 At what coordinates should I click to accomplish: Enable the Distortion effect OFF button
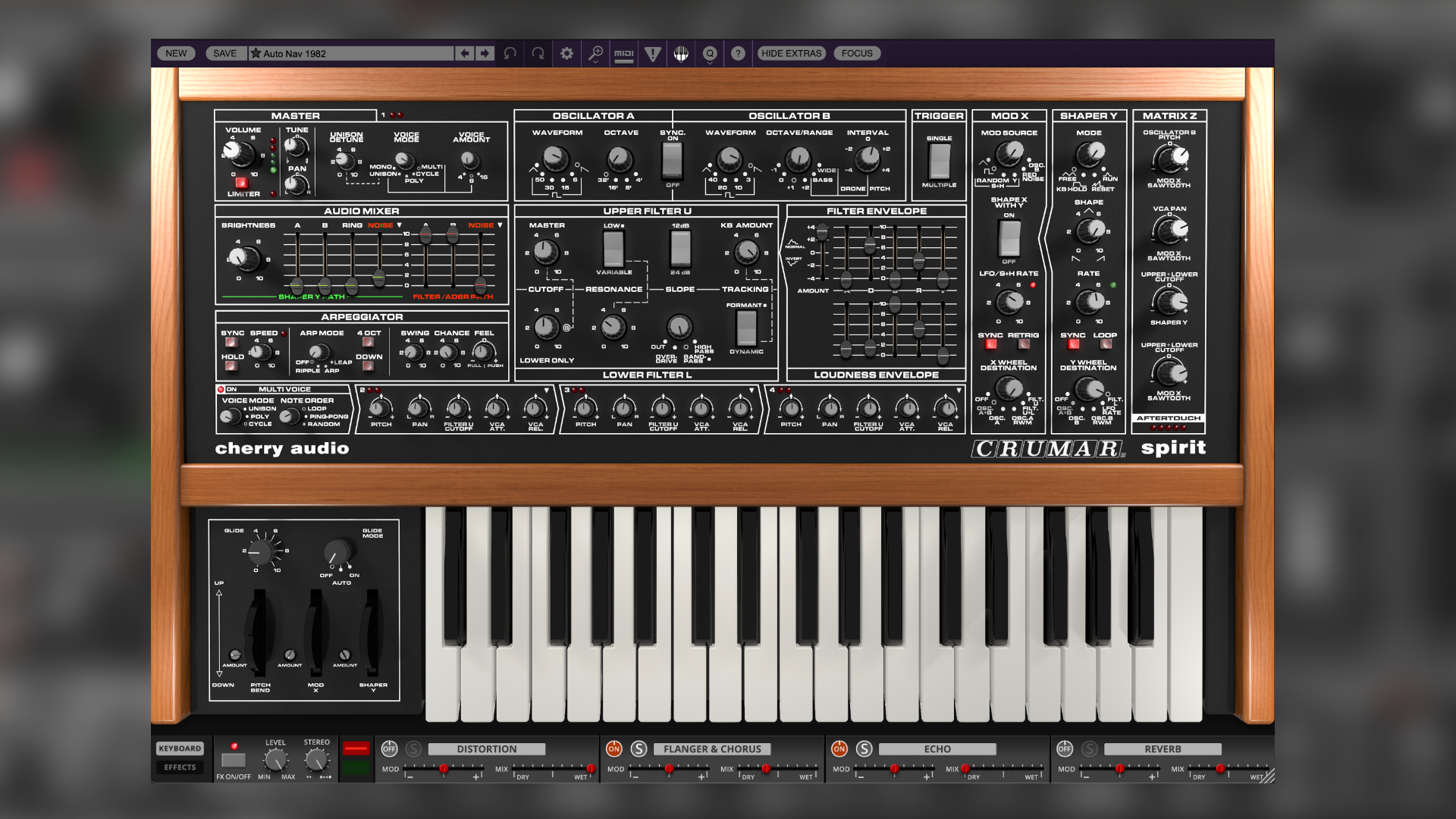(389, 748)
